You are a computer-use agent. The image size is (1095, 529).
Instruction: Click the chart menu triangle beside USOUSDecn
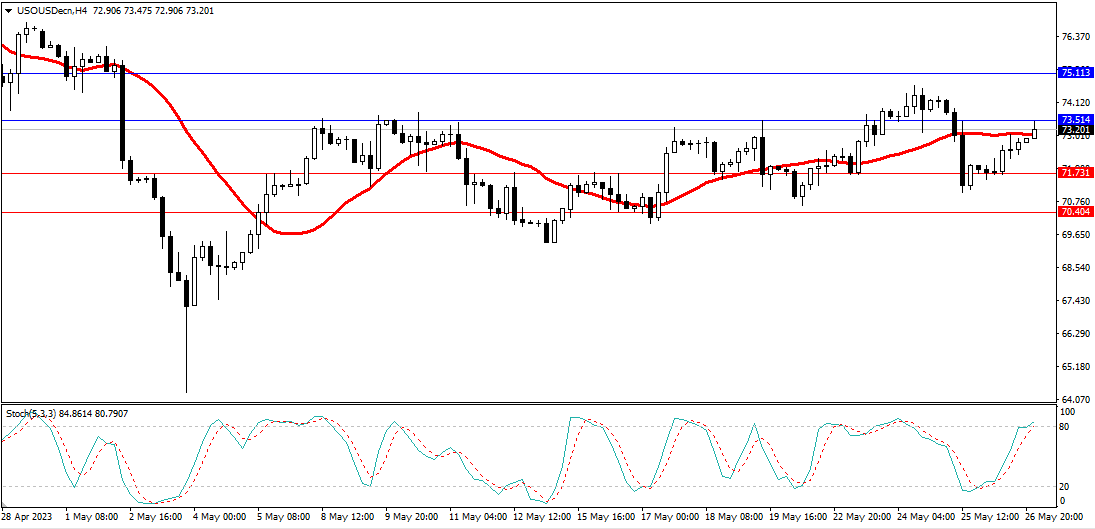click(x=8, y=12)
